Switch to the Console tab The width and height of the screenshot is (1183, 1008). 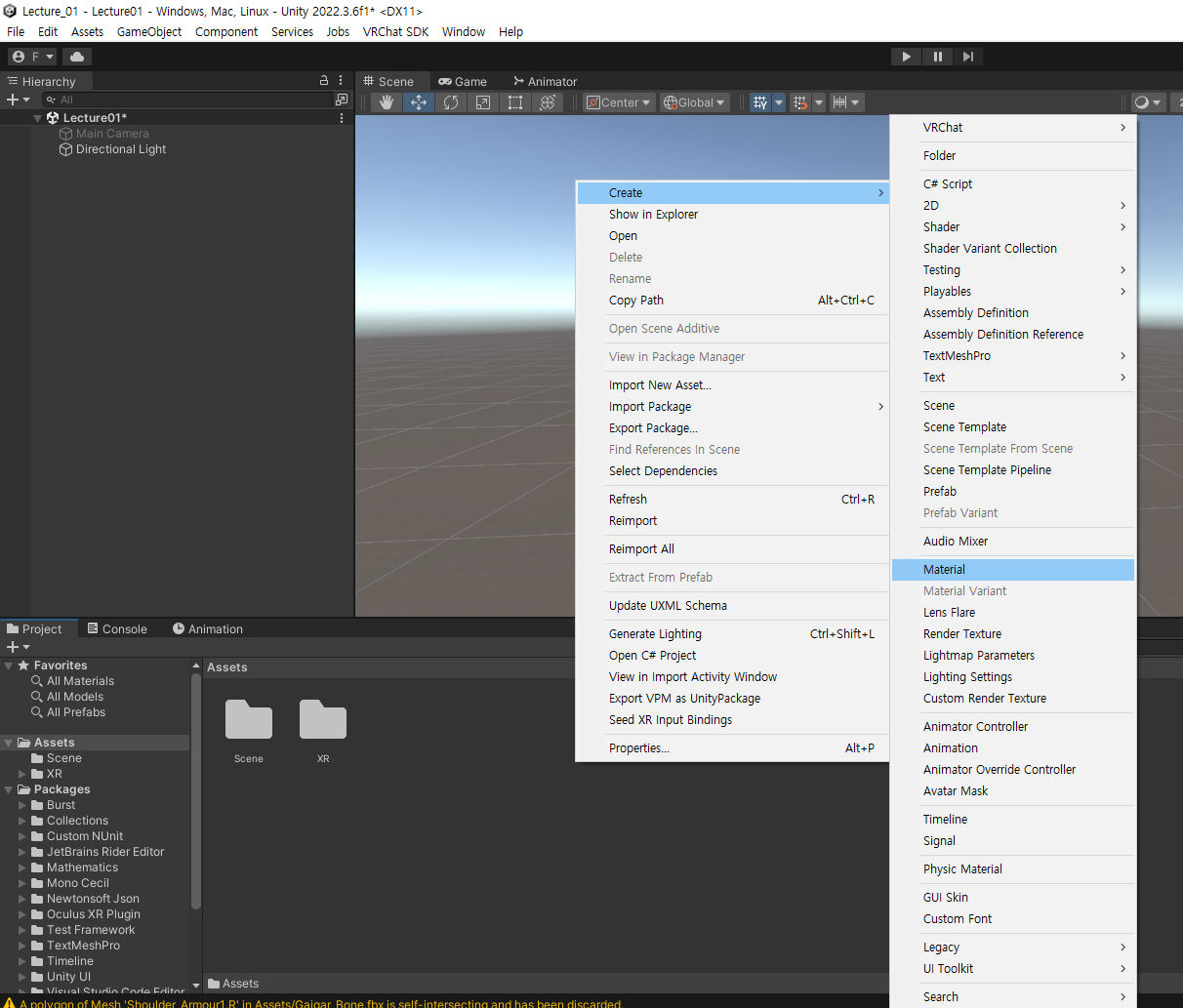pyautogui.click(x=117, y=629)
